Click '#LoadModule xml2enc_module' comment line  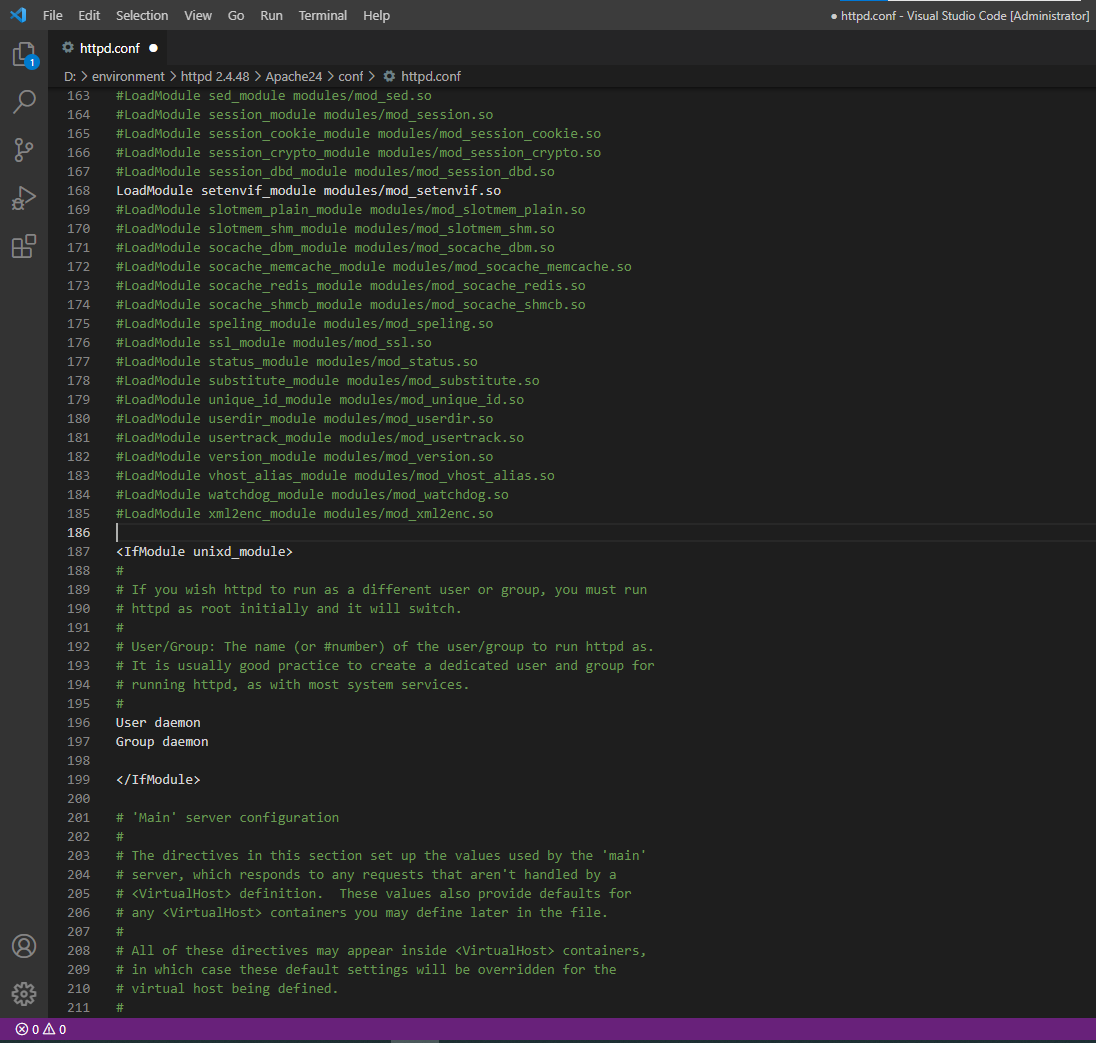click(x=305, y=514)
